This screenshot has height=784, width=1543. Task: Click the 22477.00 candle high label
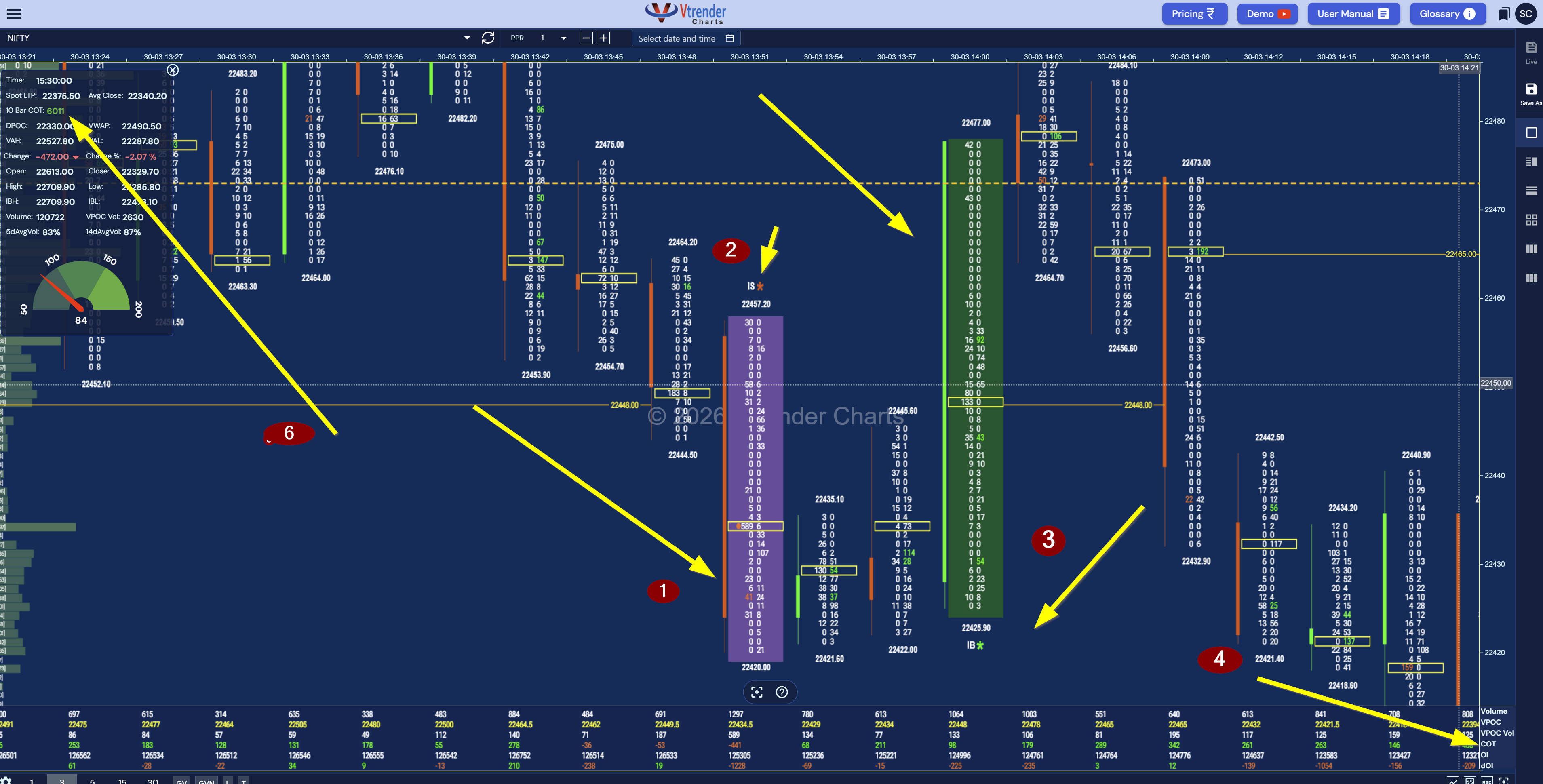pyautogui.click(x=976, y=123)
